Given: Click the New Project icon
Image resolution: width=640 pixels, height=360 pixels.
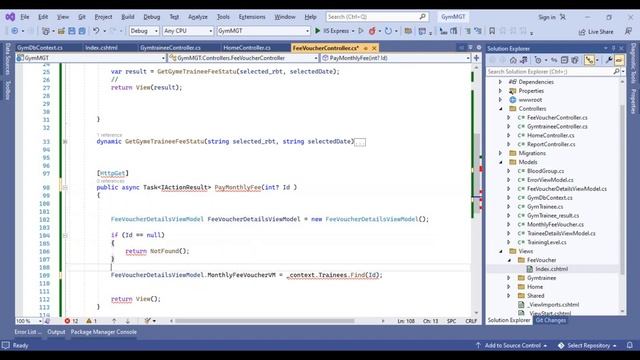Looking at the screenshot, I should [x=46, y=31].
